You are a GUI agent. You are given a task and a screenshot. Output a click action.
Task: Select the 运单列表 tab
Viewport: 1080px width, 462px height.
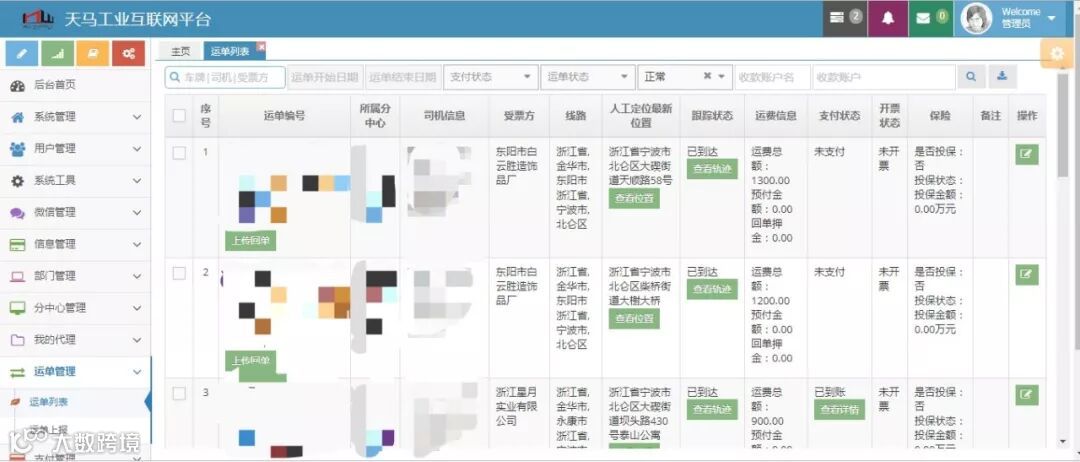pos(230,52)
